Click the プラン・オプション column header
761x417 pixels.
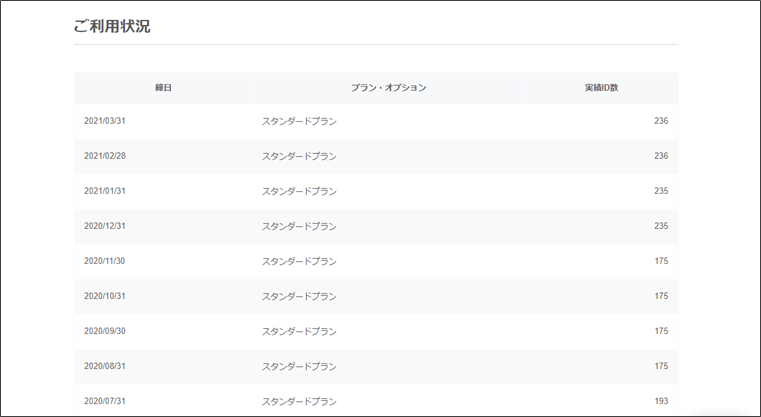(x=389, y=88)
